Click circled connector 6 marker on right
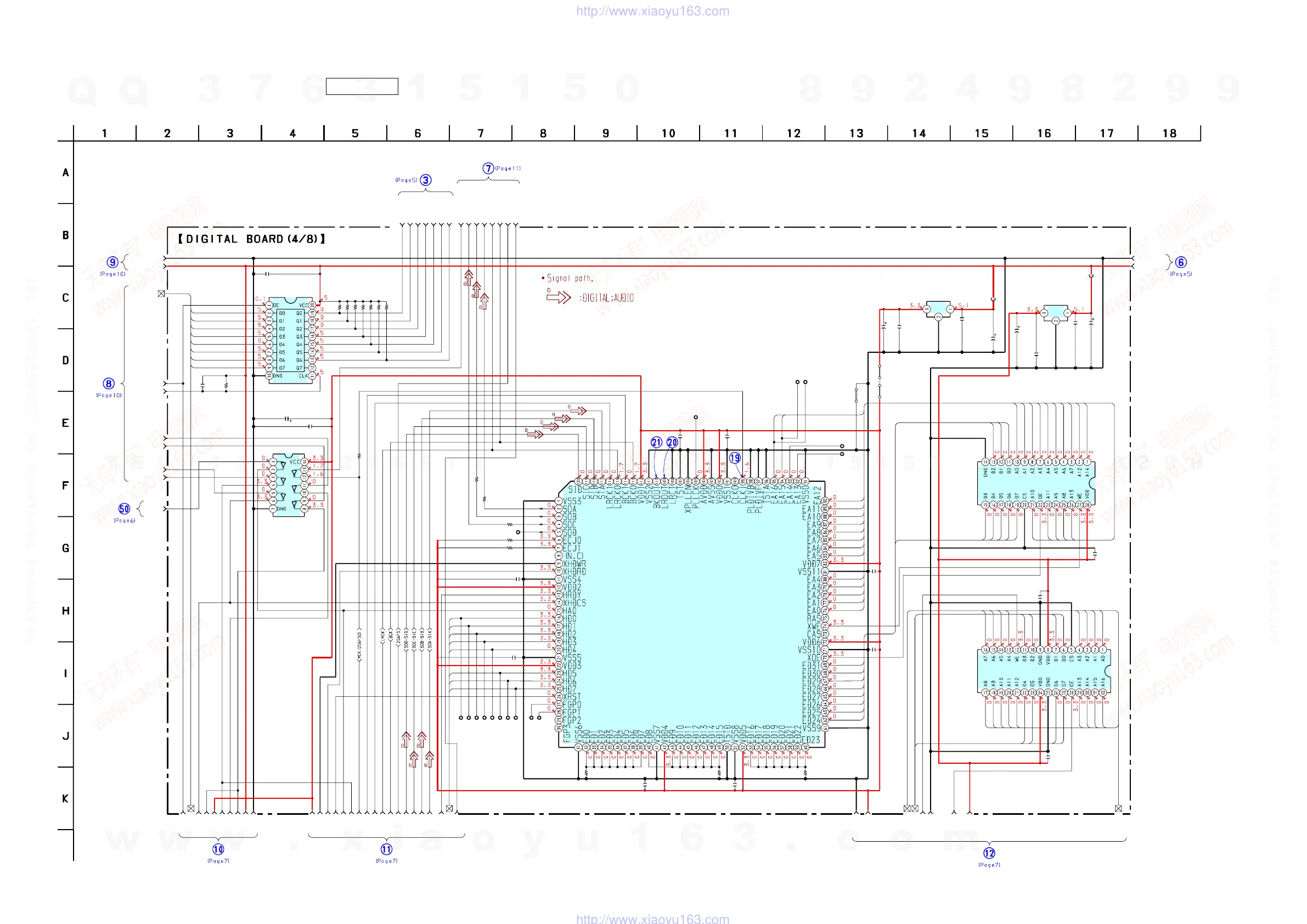 (x=1181, y=262)
